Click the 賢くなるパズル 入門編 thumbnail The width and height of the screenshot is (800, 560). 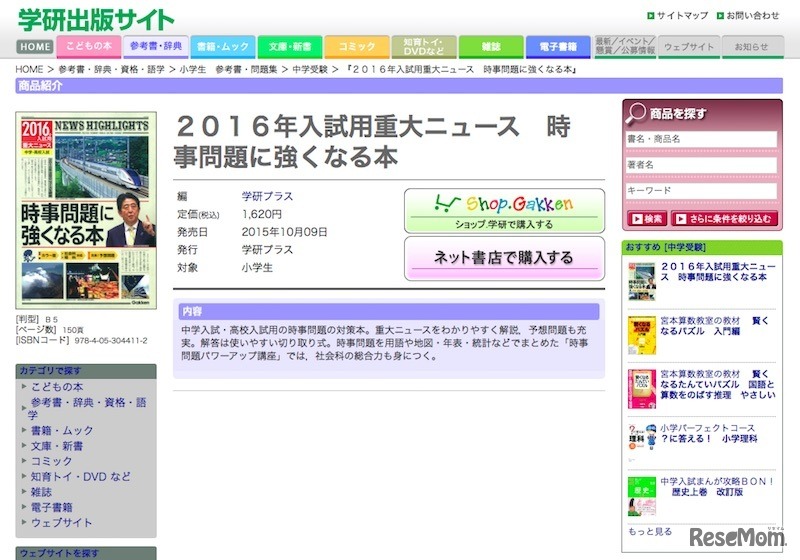(x=641, y=335)
